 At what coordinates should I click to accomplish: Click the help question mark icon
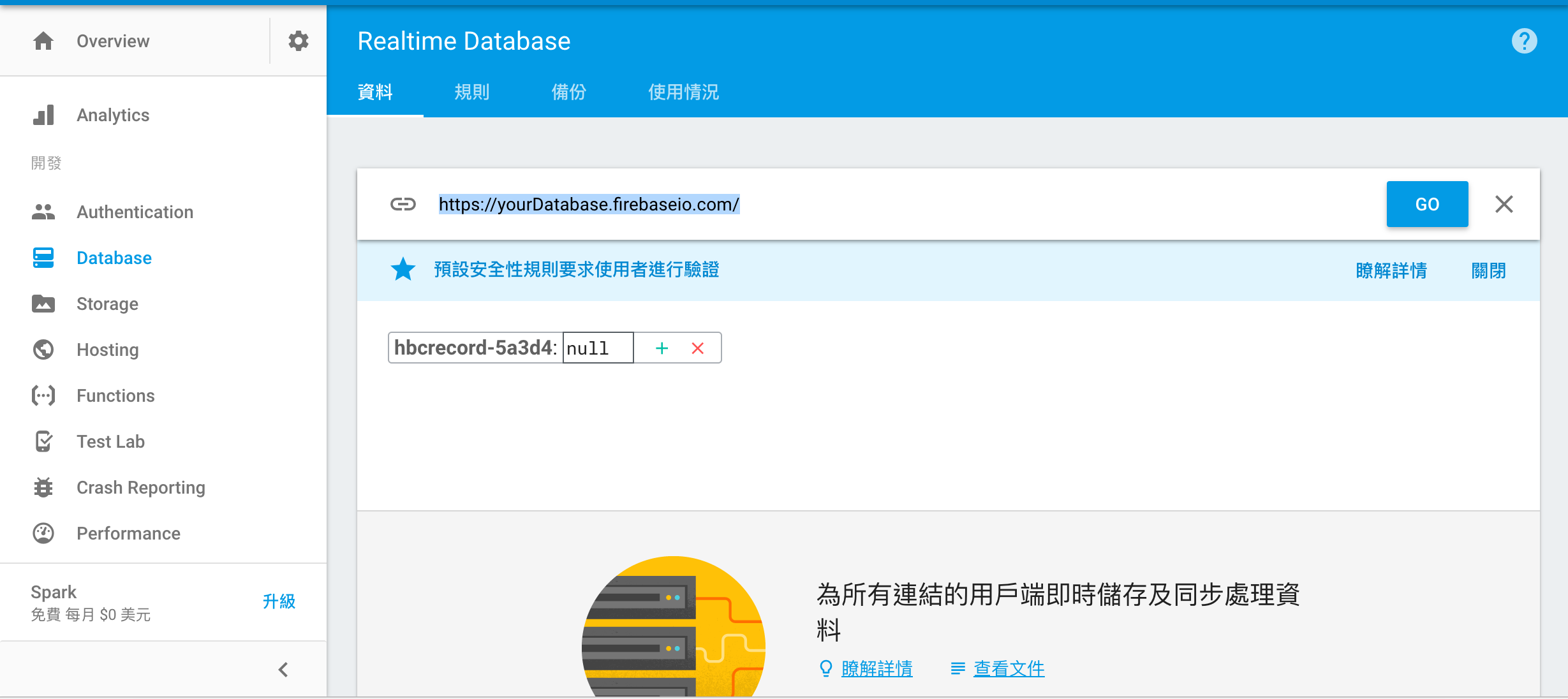1524,41
